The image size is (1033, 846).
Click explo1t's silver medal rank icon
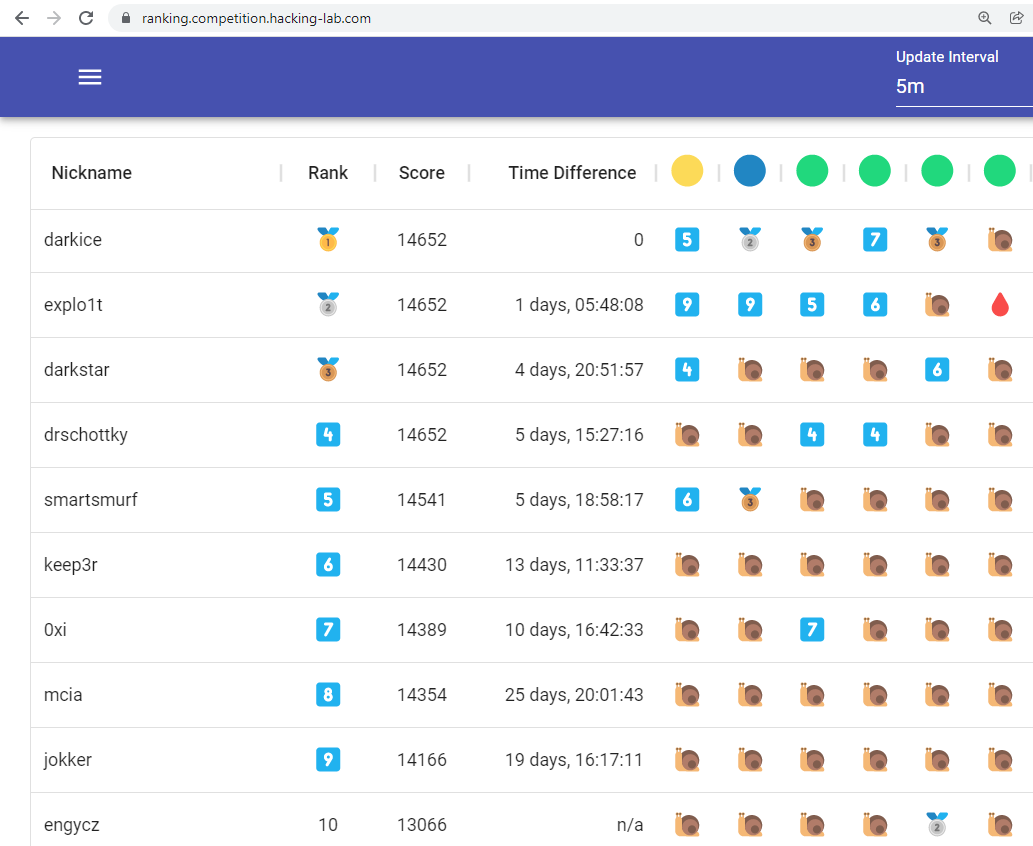(x=328, y=304)
